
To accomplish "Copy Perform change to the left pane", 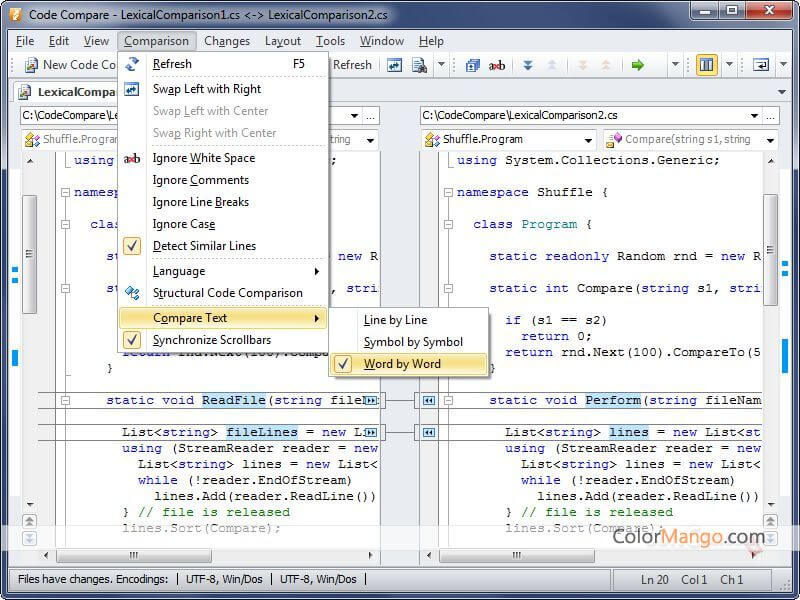I will point(429,401).
